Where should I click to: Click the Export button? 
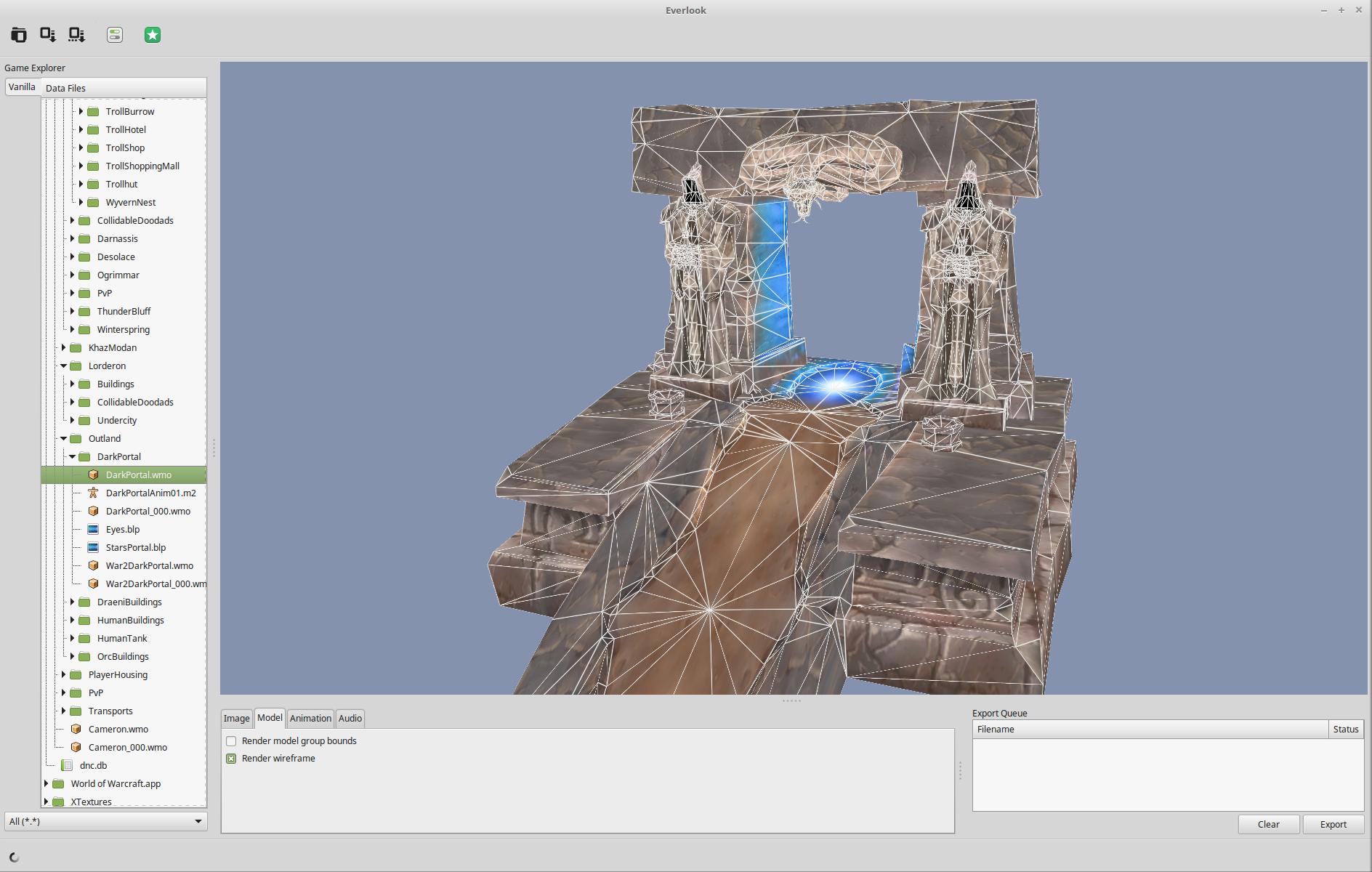tap(1333, 824)
